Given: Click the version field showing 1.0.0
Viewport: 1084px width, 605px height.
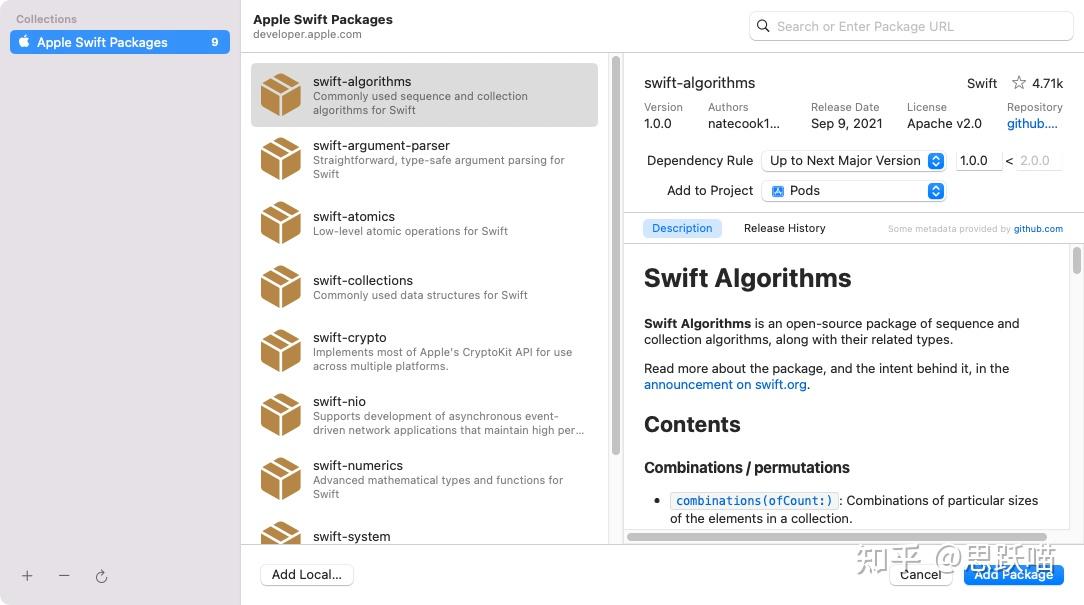Looking at the screenshot, I should click(x=977, y=160).
